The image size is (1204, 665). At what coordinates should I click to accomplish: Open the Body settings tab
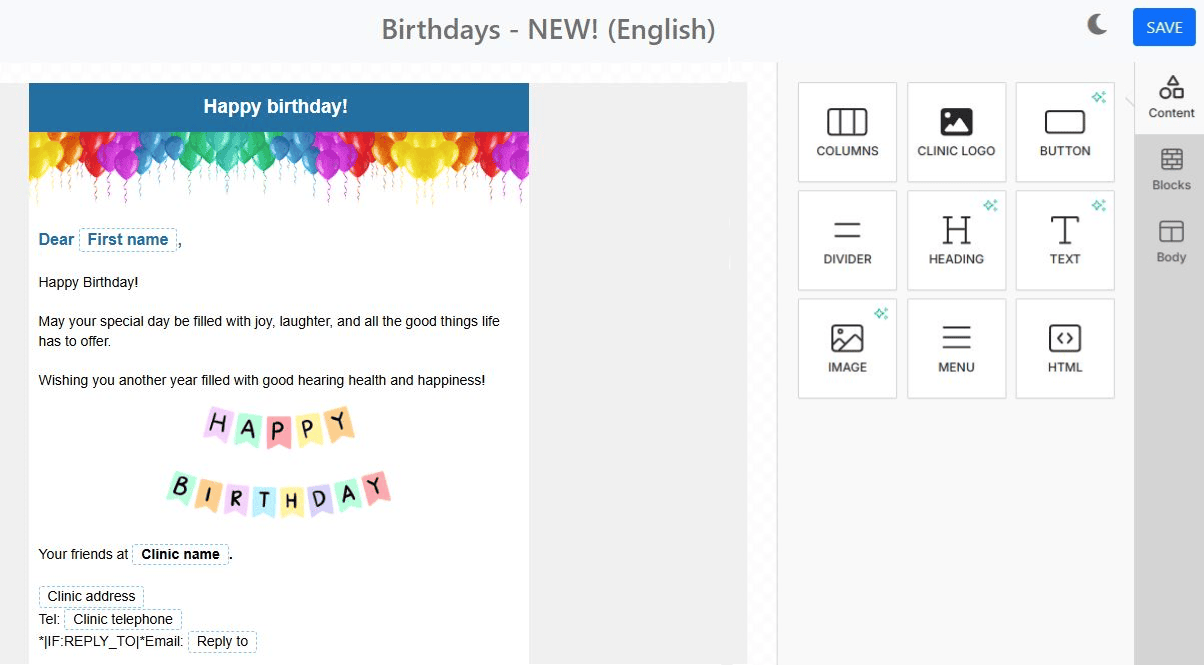[1171, 241]
